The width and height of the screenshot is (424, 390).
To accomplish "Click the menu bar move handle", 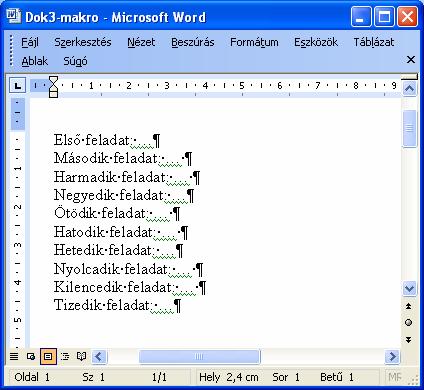I will pyautogui.click(x=11, y=51).
